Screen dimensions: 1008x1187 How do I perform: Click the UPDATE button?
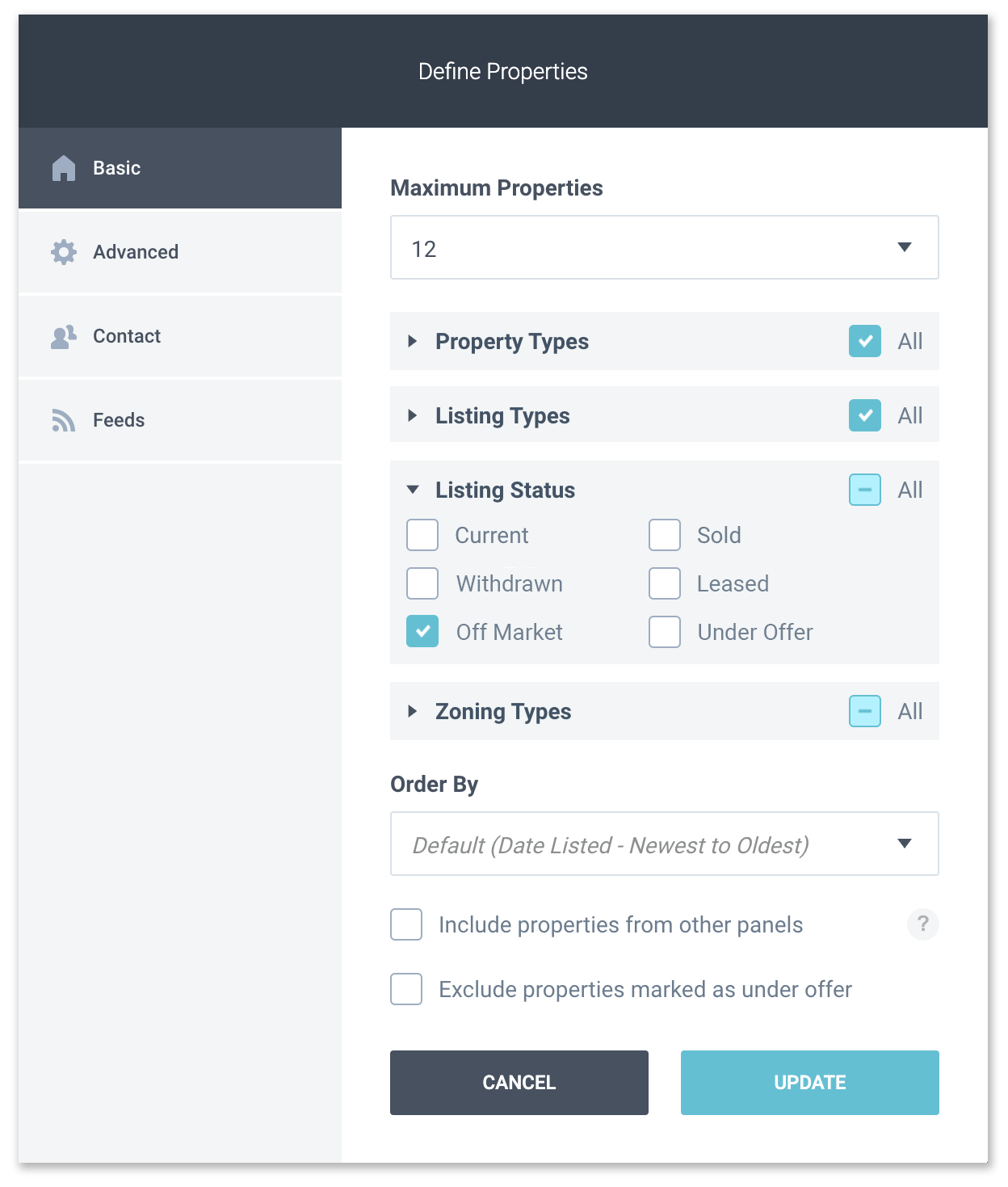pyautogui.click(x=810, y=1083)
